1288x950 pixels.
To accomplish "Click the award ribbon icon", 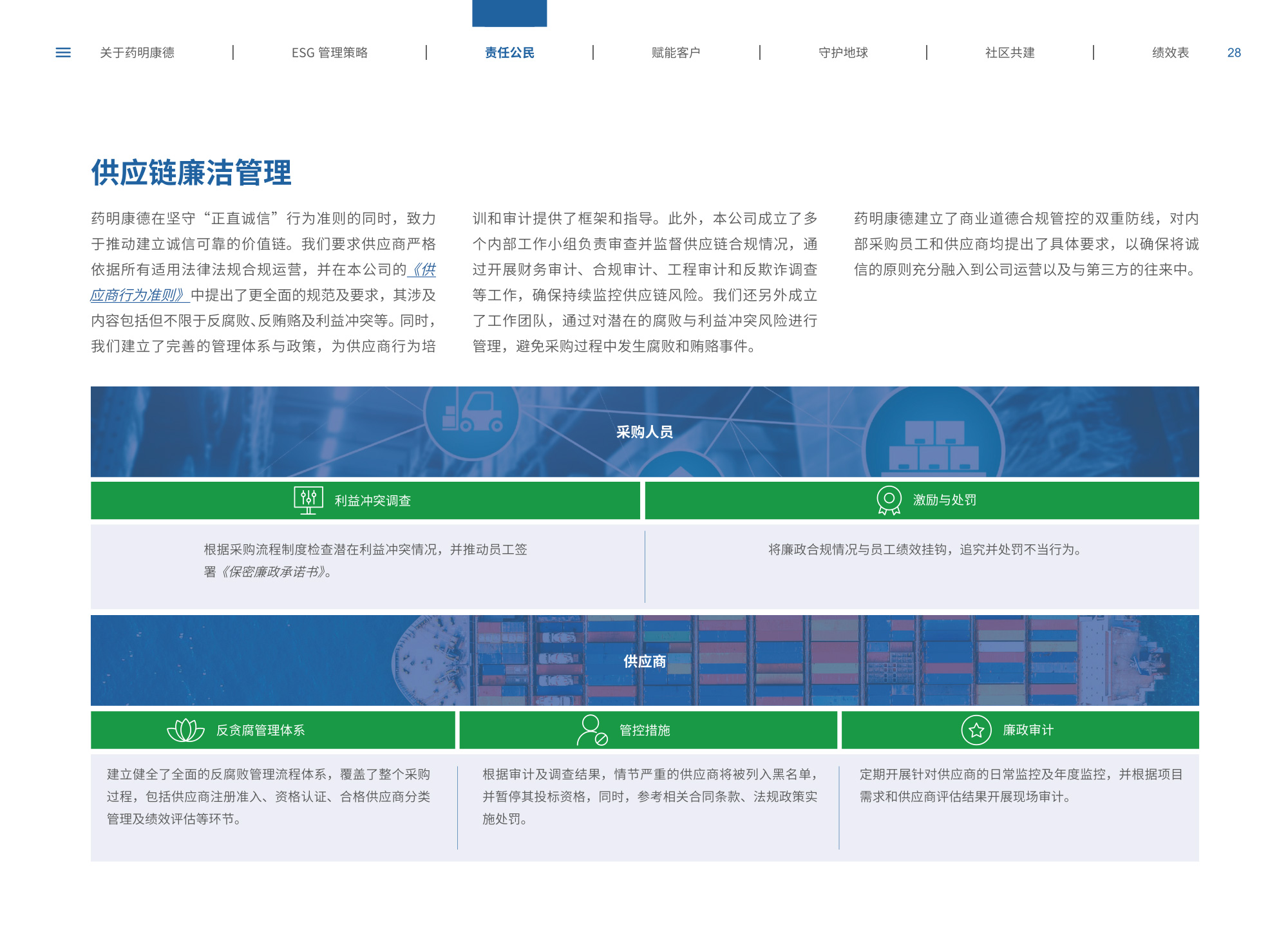I will tap(889, 500).
